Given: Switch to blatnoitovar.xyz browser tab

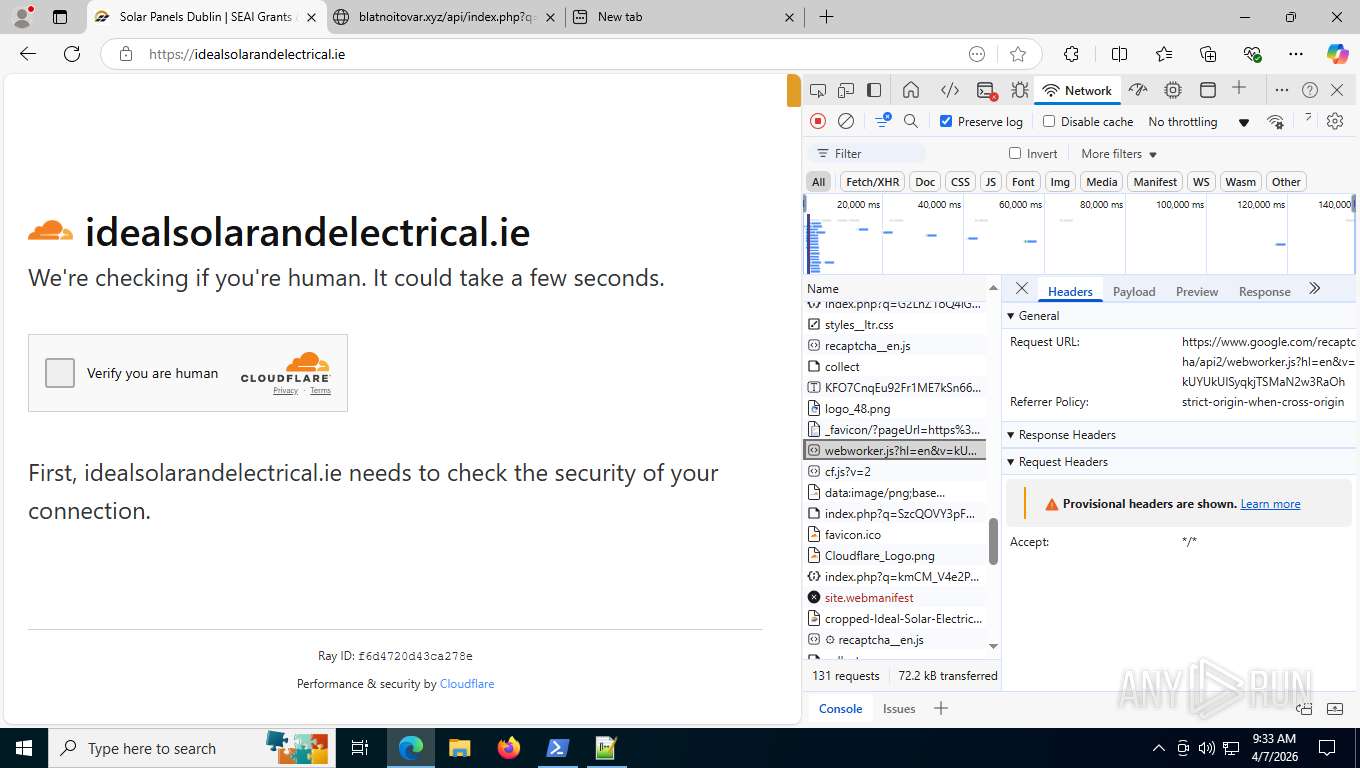Looking at the screenshot, I should [445, 17].
